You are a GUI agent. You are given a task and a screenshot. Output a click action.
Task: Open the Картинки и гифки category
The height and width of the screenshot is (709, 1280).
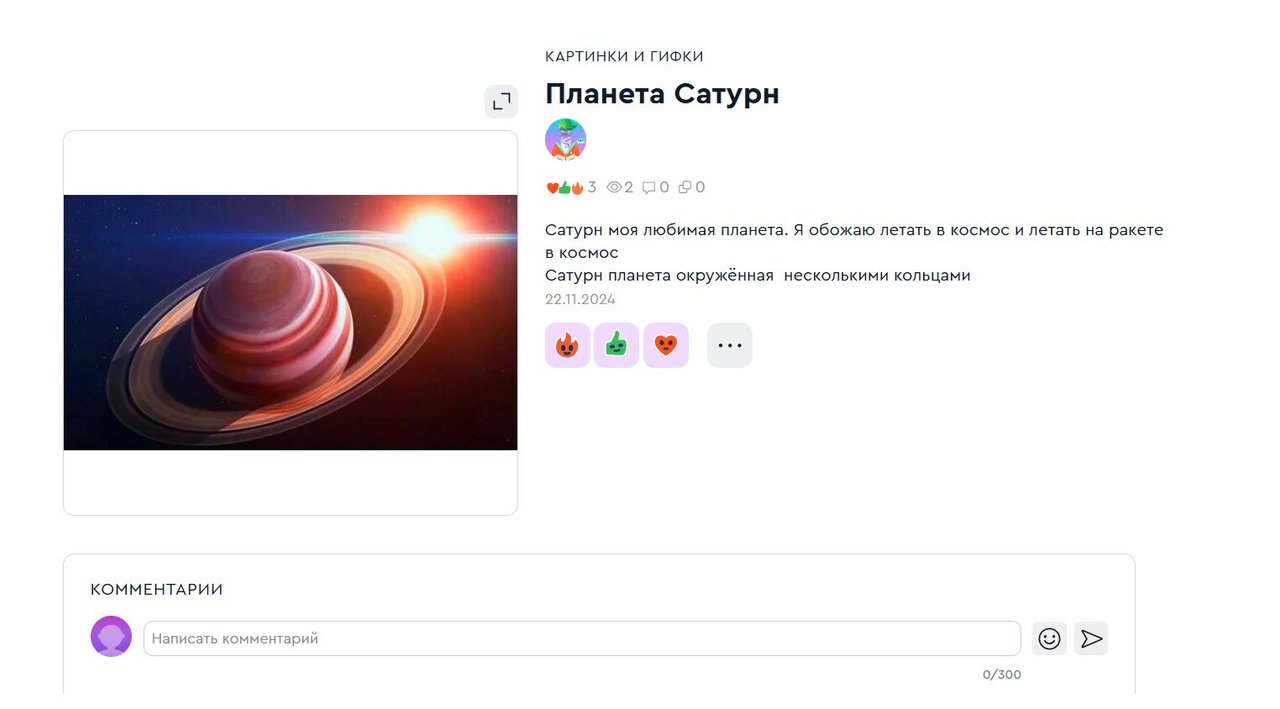[624, 57]
